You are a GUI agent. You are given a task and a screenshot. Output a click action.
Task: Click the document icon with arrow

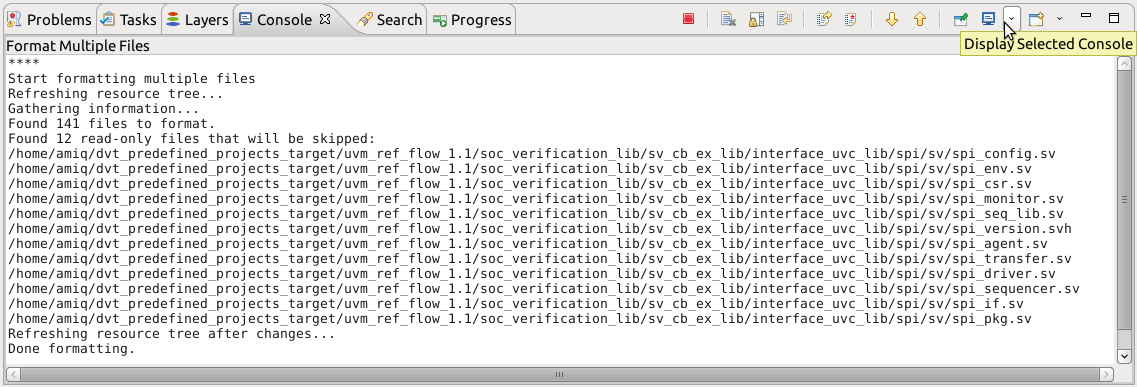823,20
